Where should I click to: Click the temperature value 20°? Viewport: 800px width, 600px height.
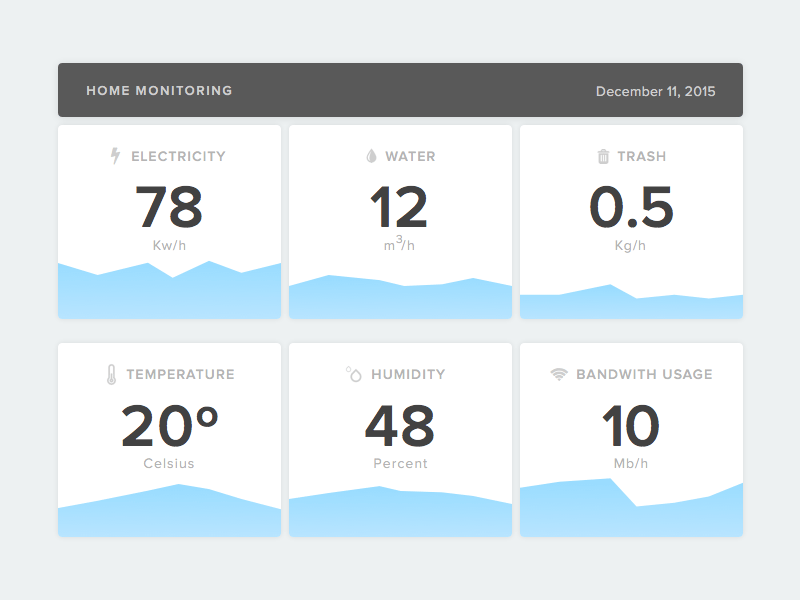pyautogui.click(x=169, y=425)
